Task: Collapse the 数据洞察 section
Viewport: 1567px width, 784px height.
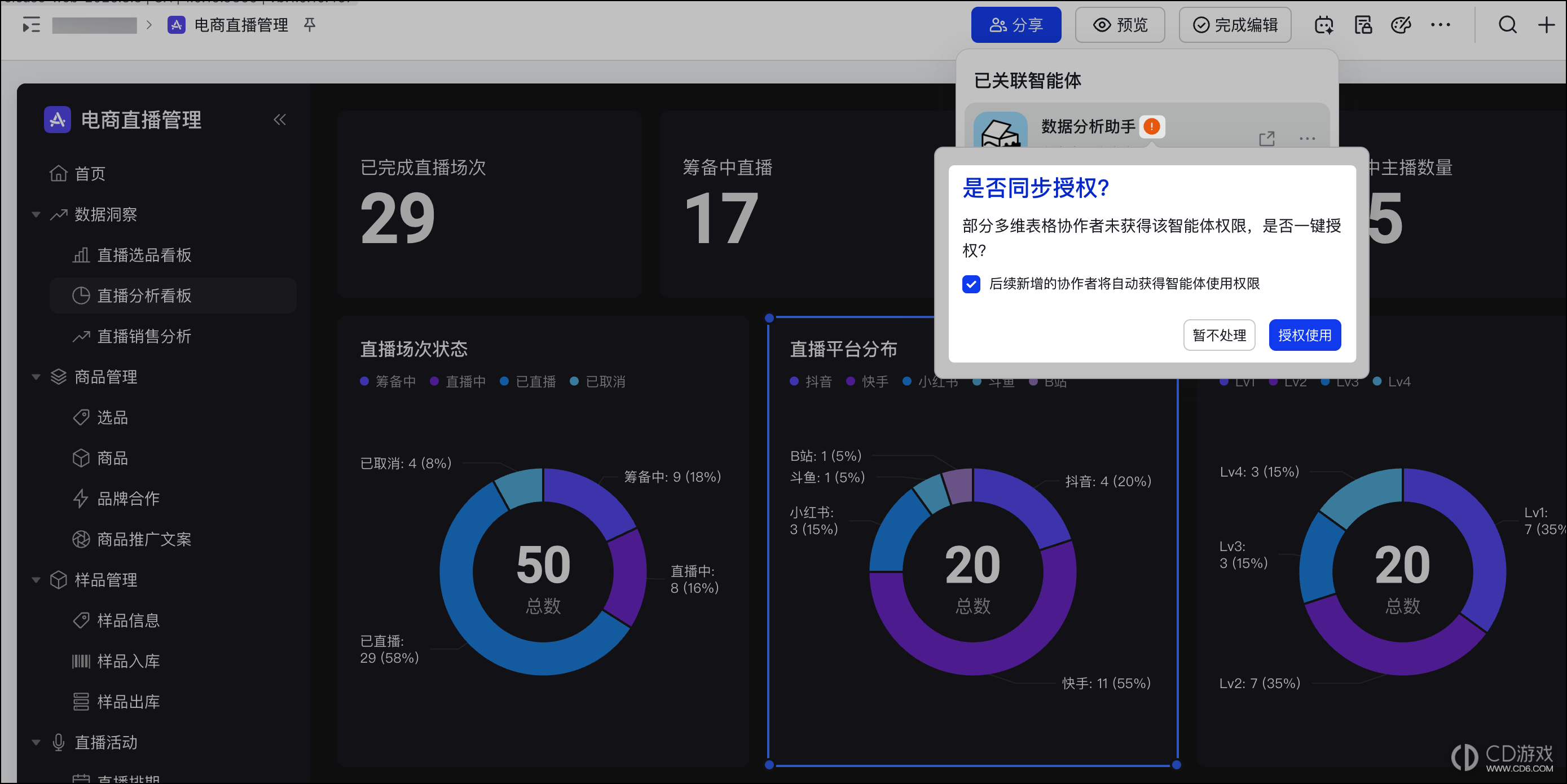Action: (x=36, y=215)
